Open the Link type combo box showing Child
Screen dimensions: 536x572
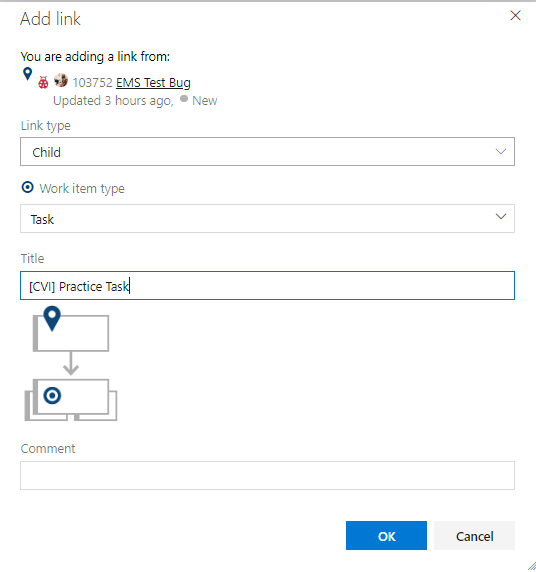tap(267, 151)
